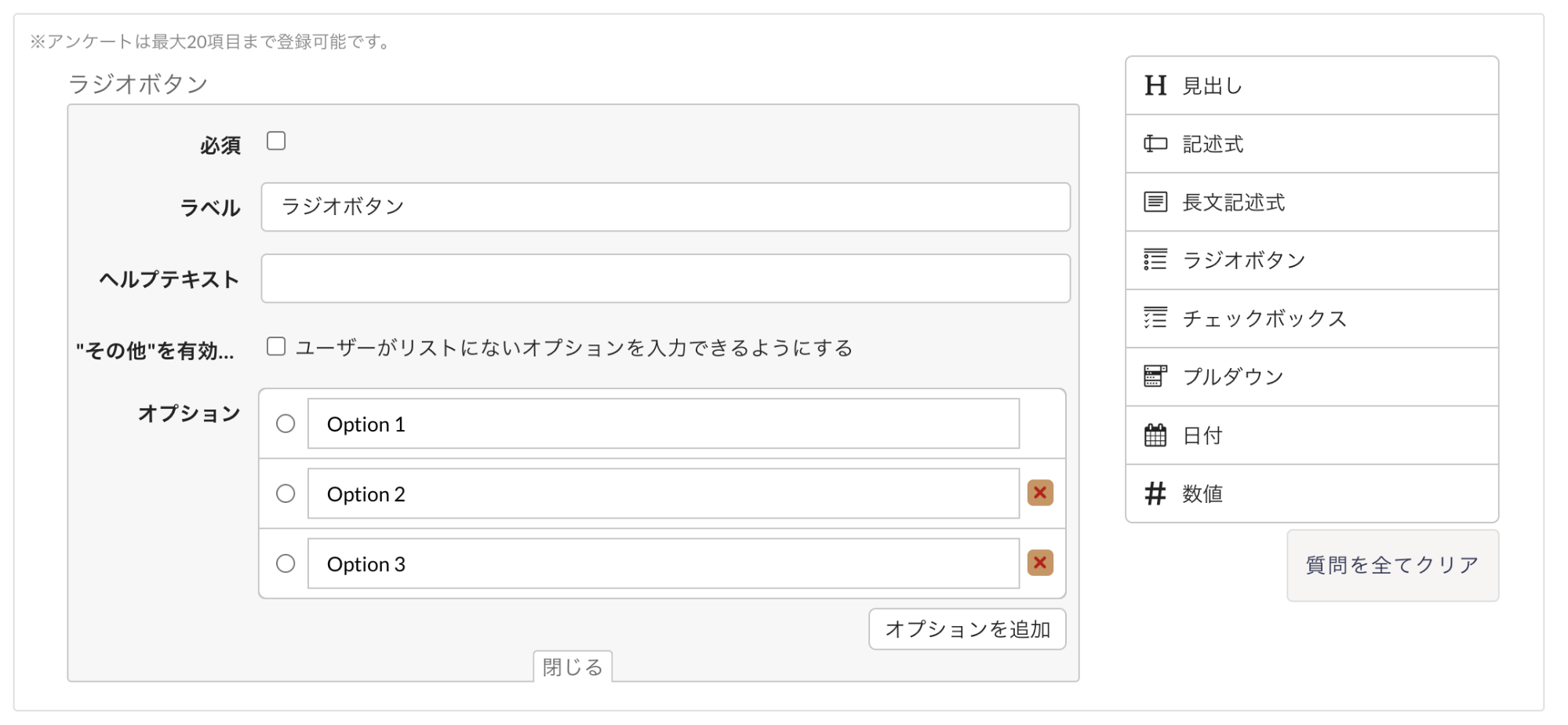Click the empty ヘルプテキスト field
The width and height of the screenshot is (1568, 725).
point(665,279)
